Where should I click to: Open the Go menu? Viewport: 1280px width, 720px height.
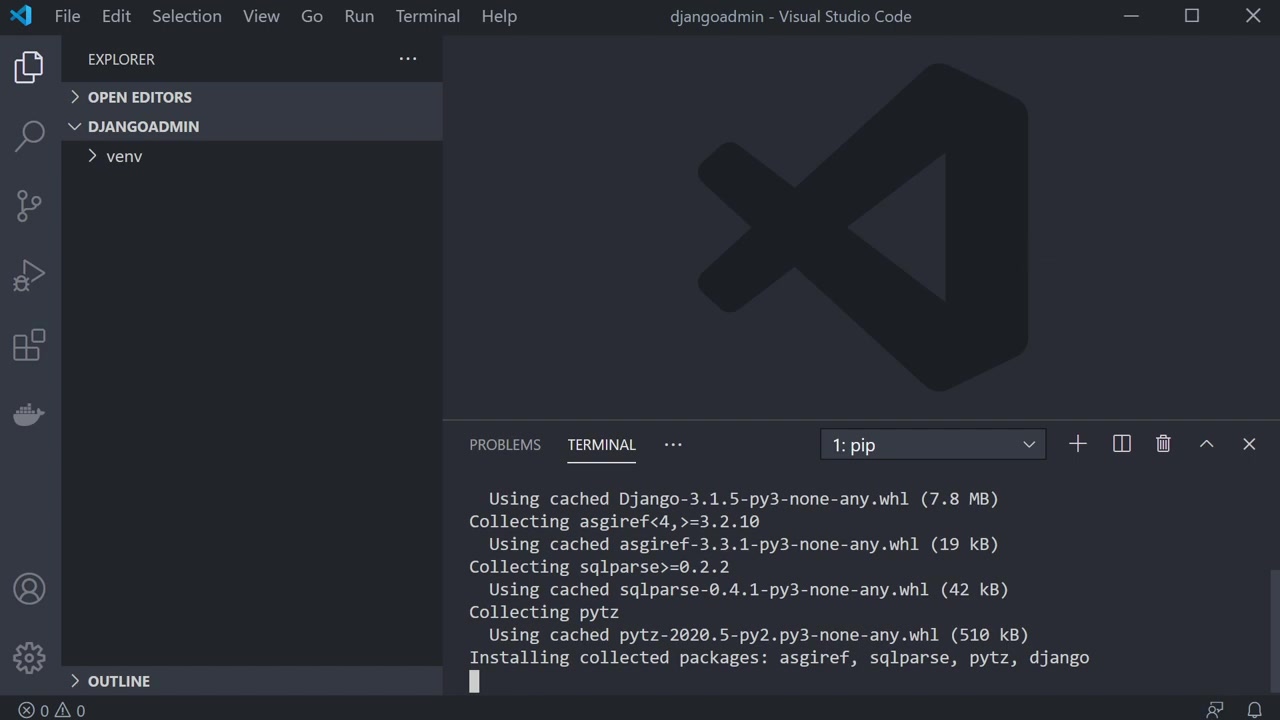[x=312, y=16]
